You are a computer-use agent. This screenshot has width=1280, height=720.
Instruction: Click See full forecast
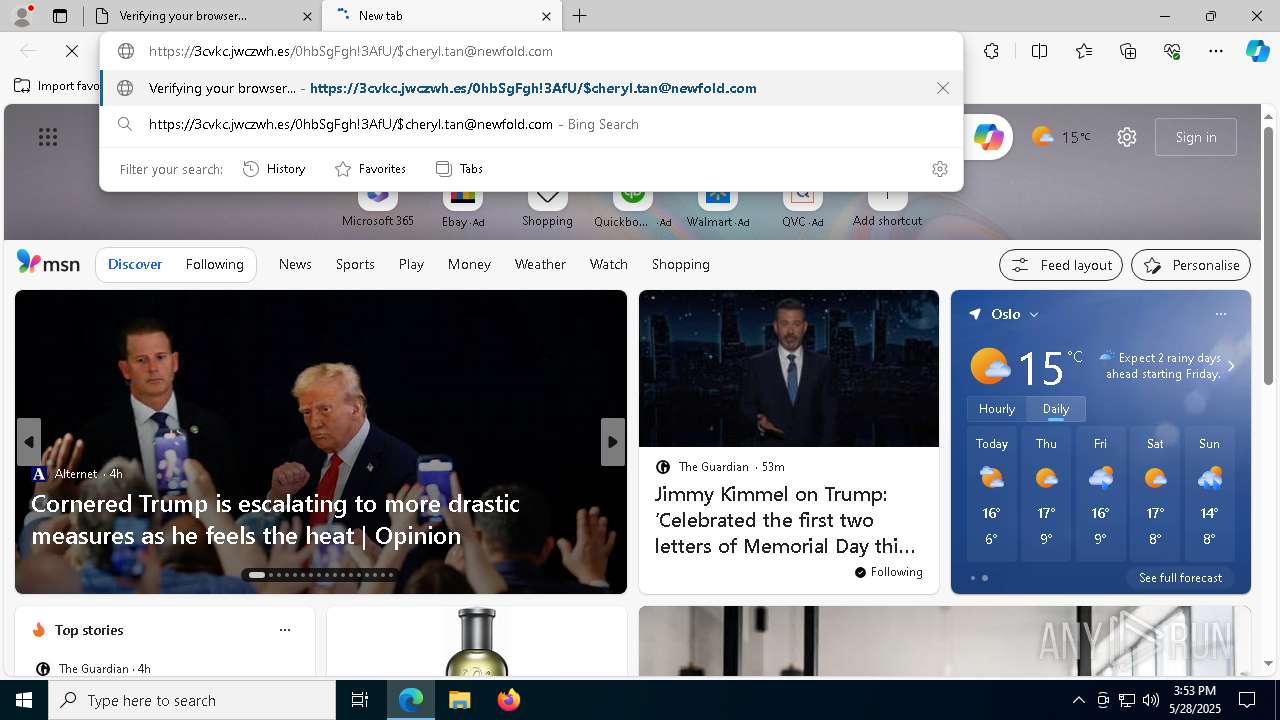point(1180,578)
